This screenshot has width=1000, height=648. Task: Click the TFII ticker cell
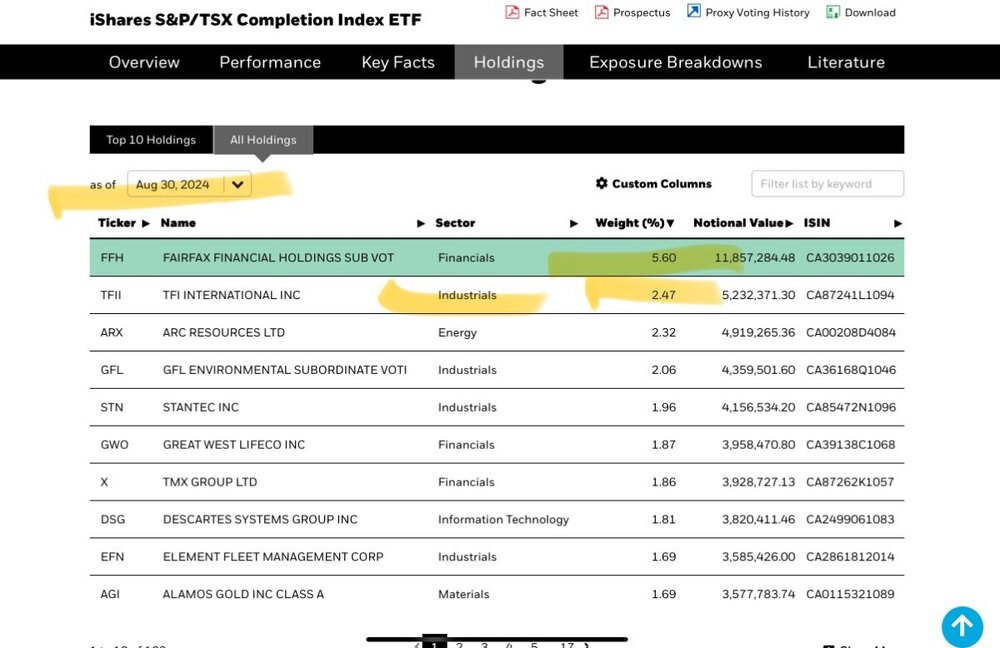click(x=111, y=295)
